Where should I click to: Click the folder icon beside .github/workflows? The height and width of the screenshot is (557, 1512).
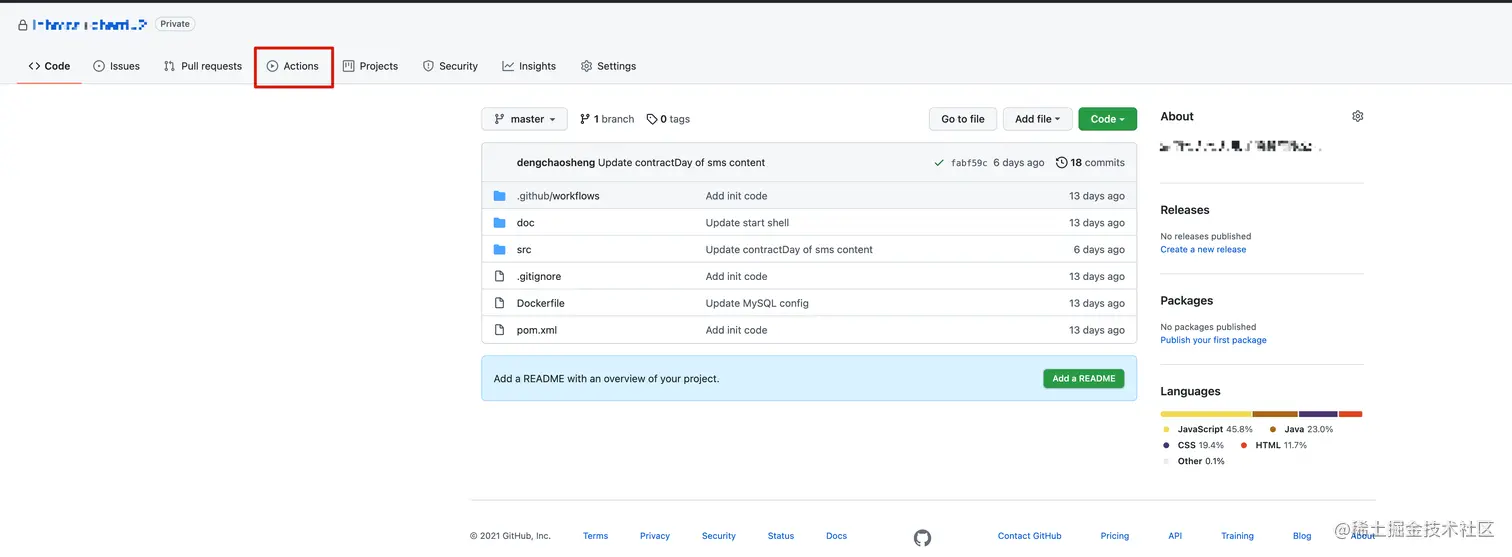point(500,196)
